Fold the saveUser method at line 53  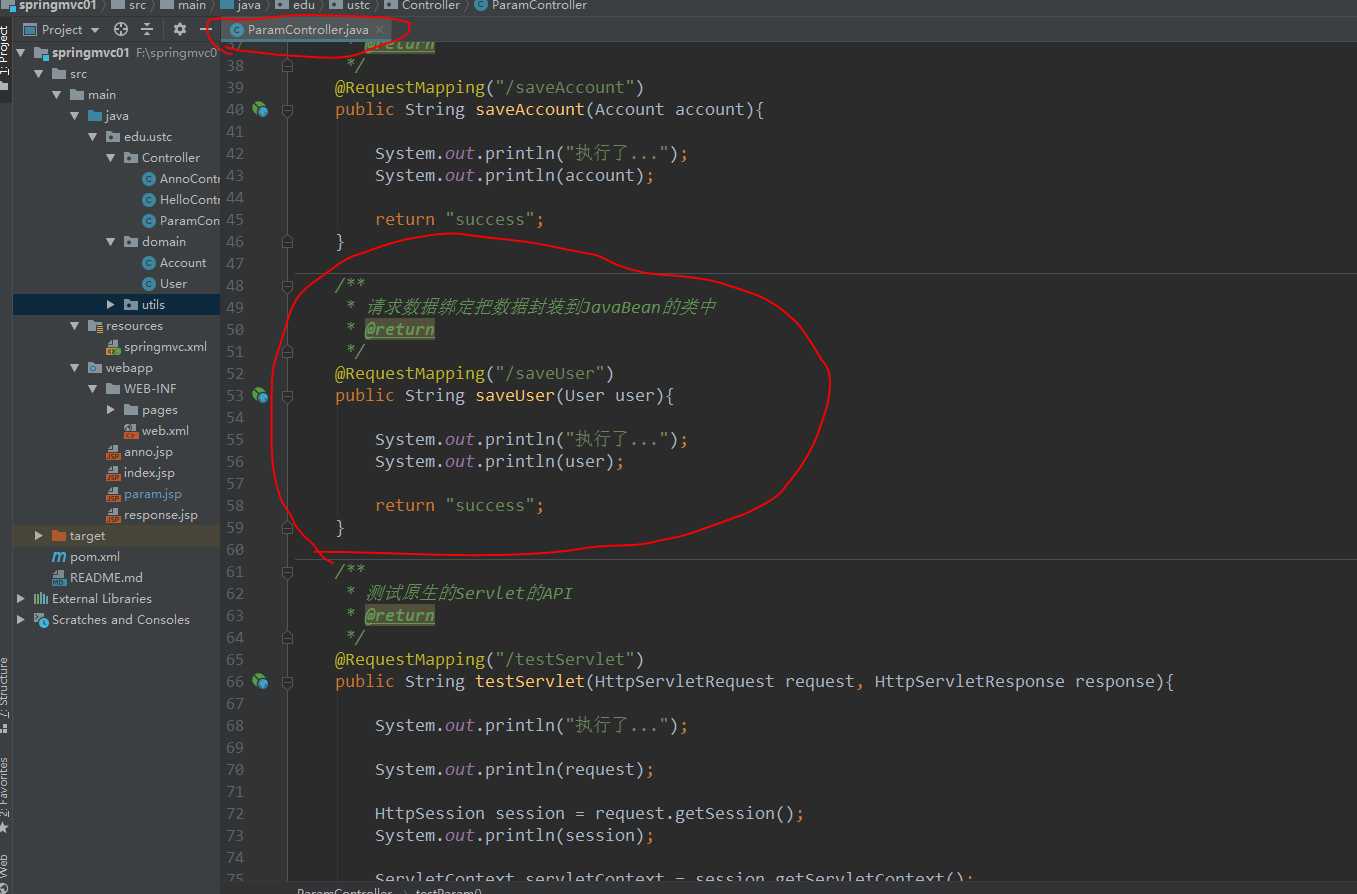click(288, 395)
